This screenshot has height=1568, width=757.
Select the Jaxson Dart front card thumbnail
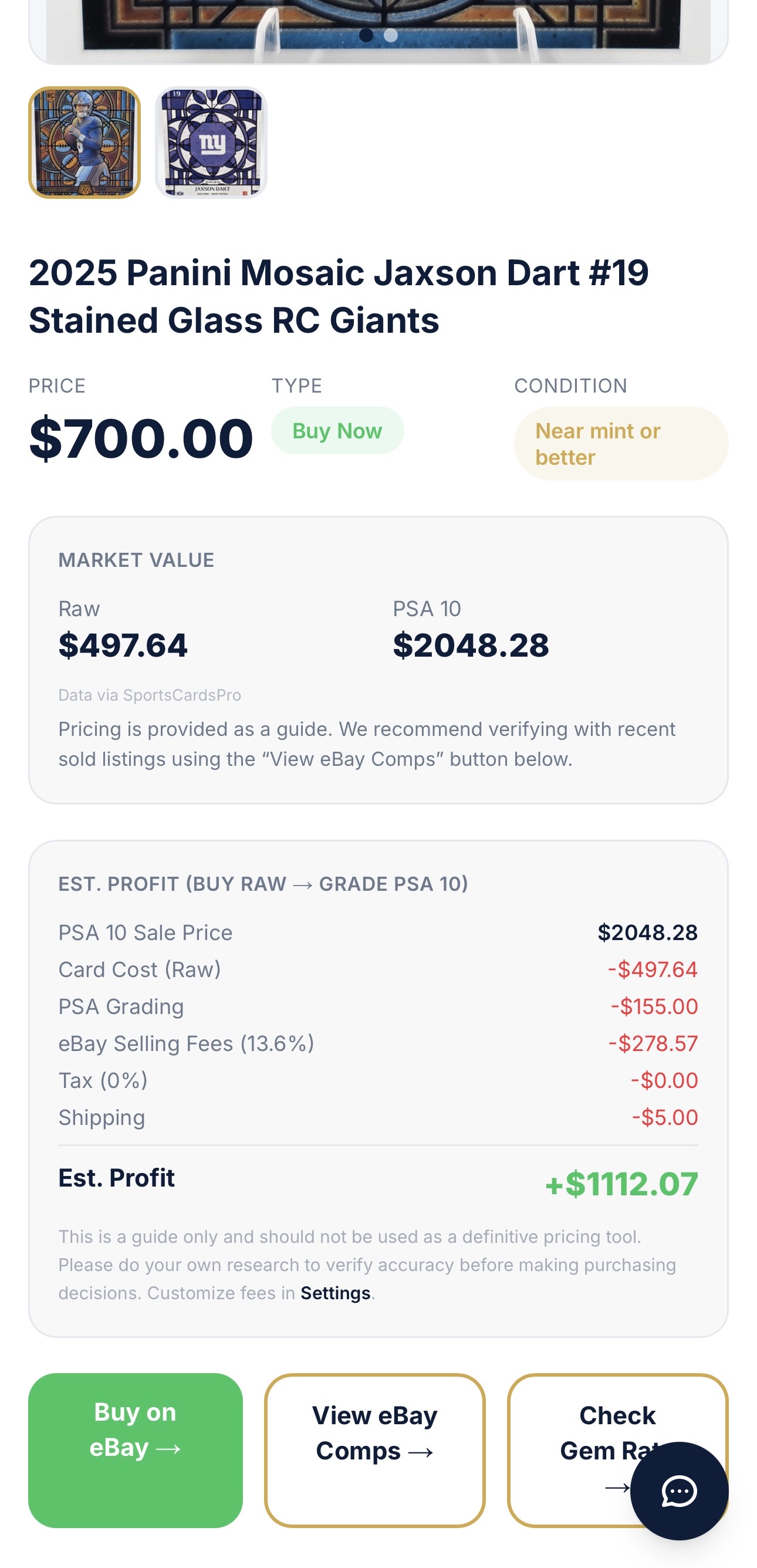(85, 143)
